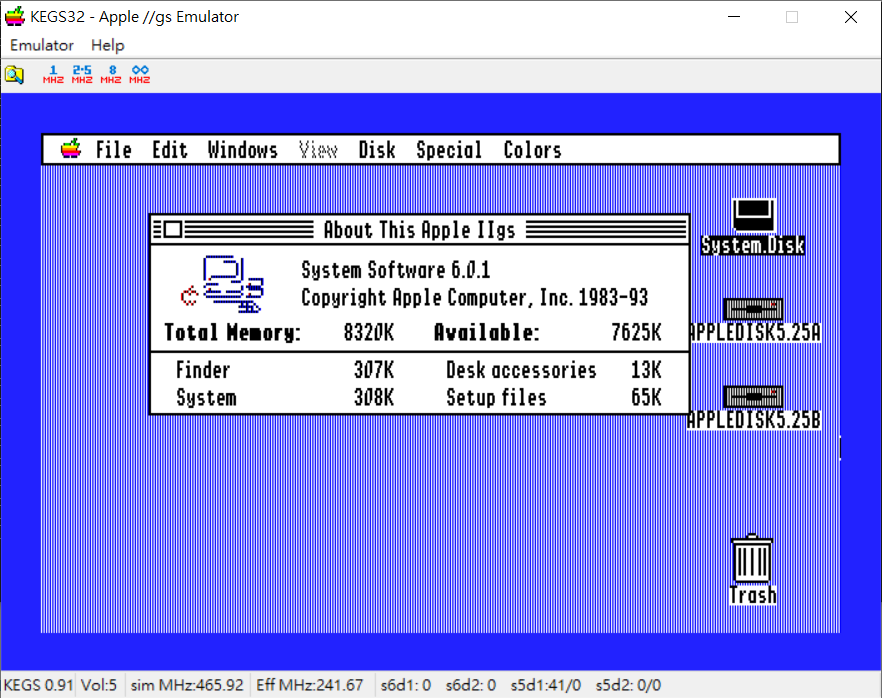Click the System Software 6.0.1 text
The image size is (882, 698).
395,270
